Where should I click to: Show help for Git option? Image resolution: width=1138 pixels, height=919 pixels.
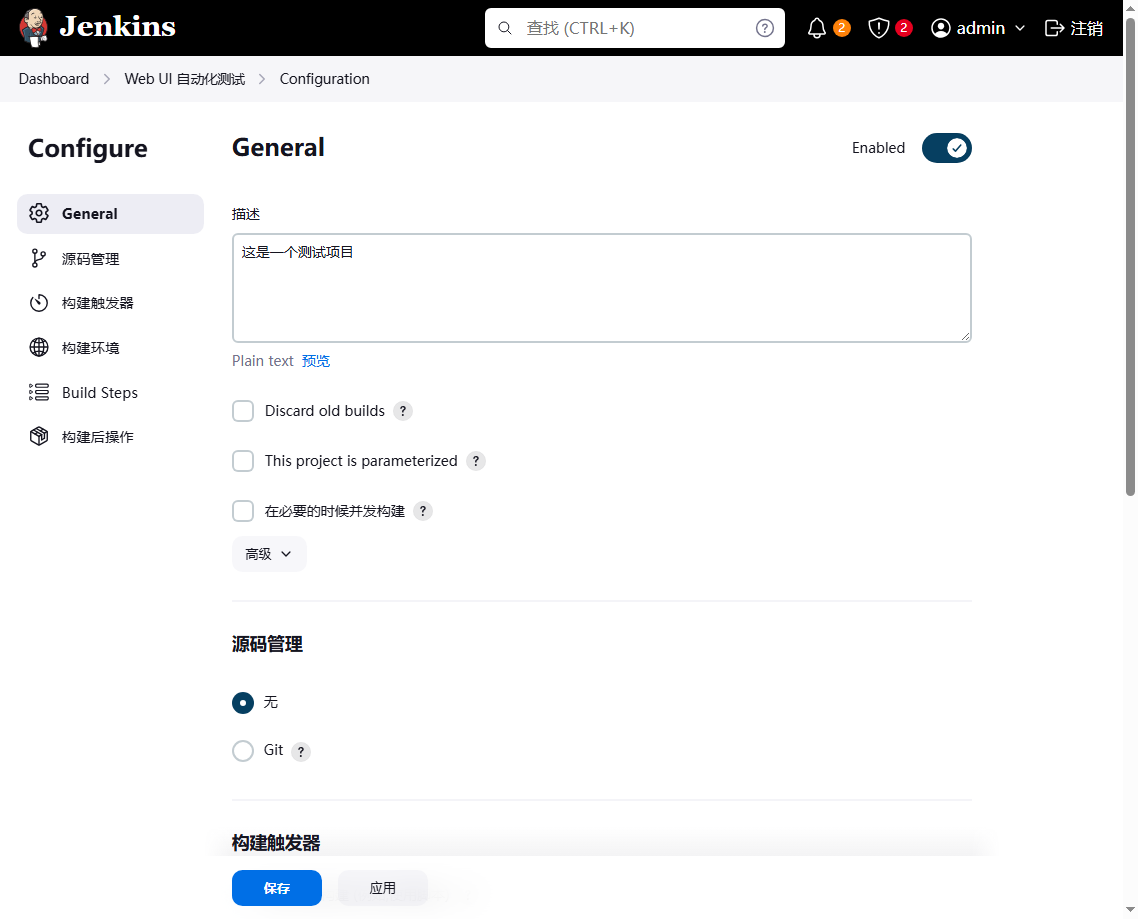point(300,752)
